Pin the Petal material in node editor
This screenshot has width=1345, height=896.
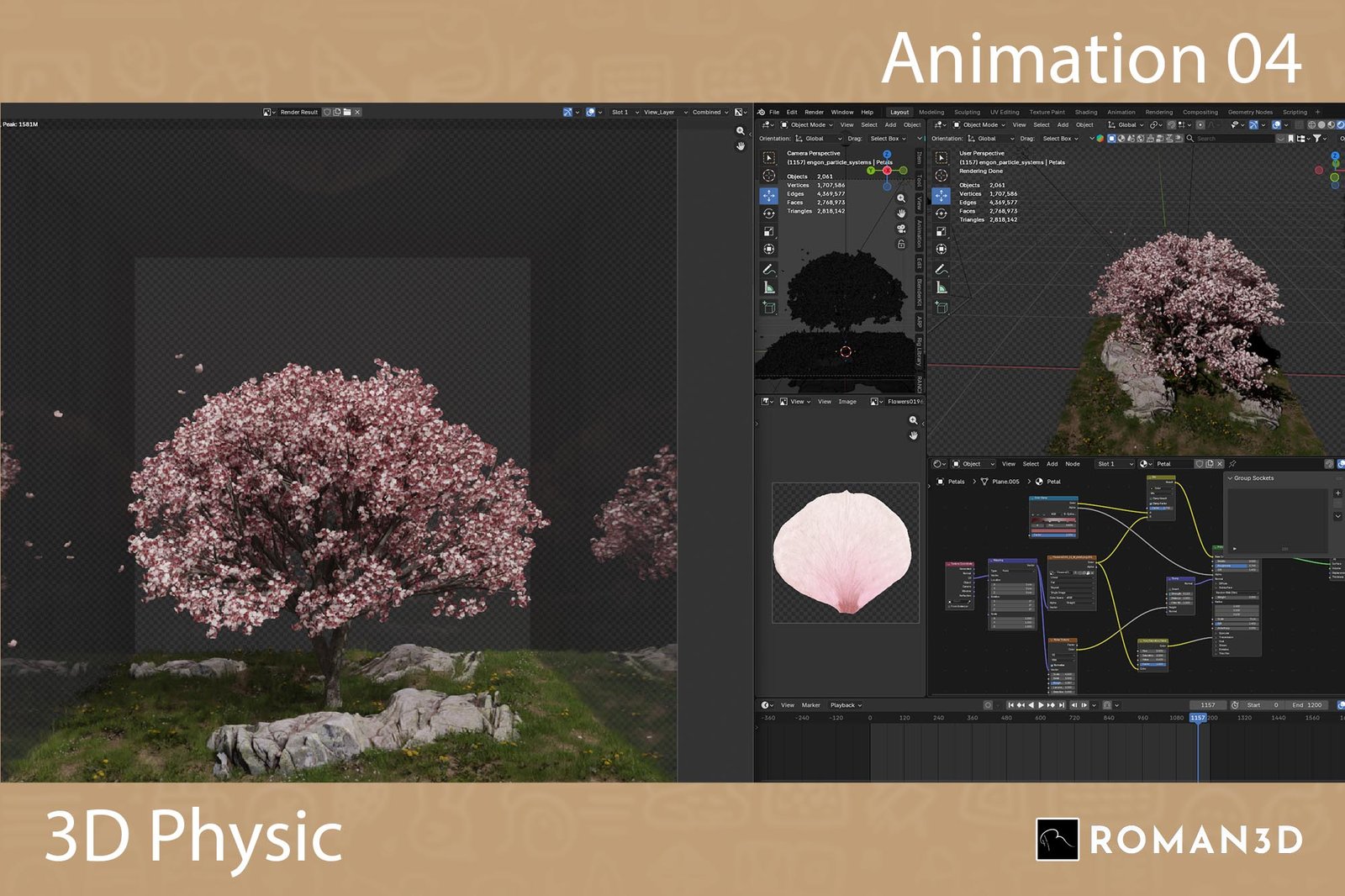[1232, 464]
